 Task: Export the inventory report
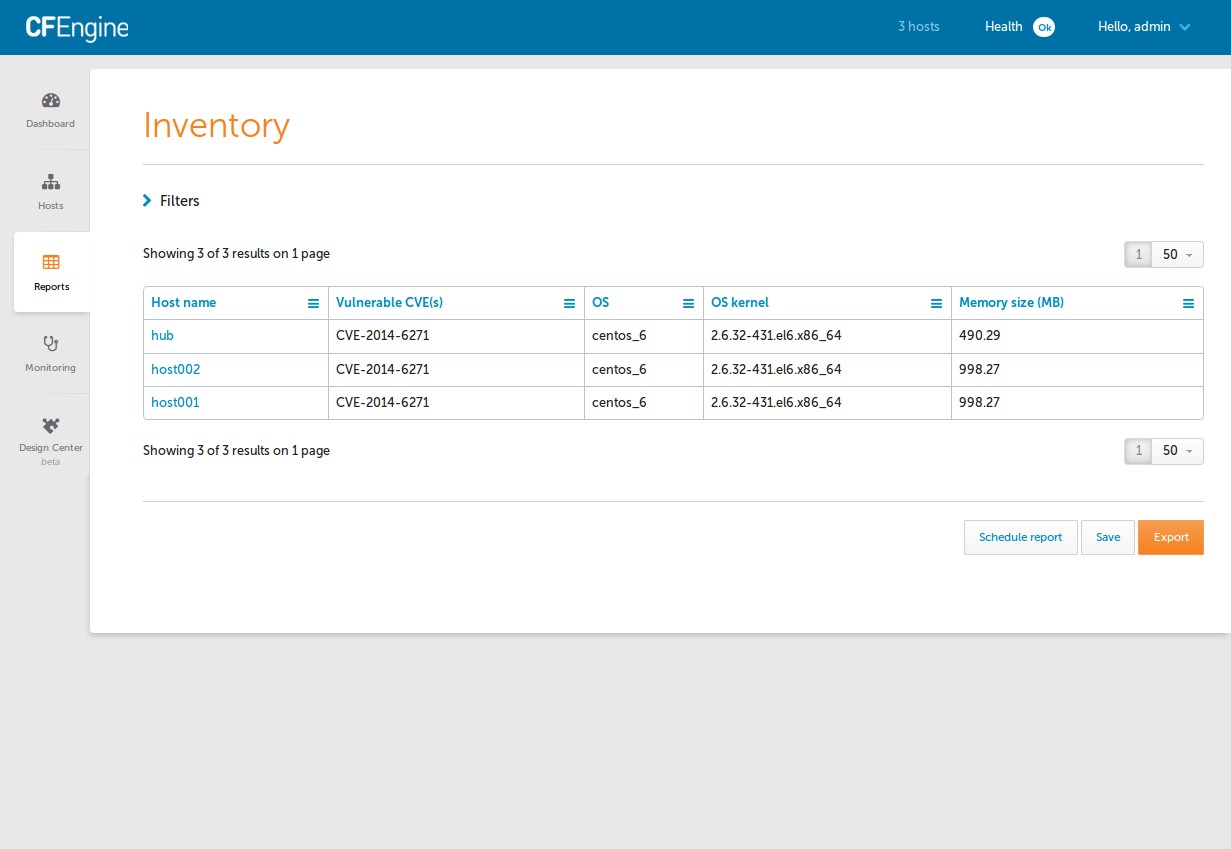(1170, 537)
